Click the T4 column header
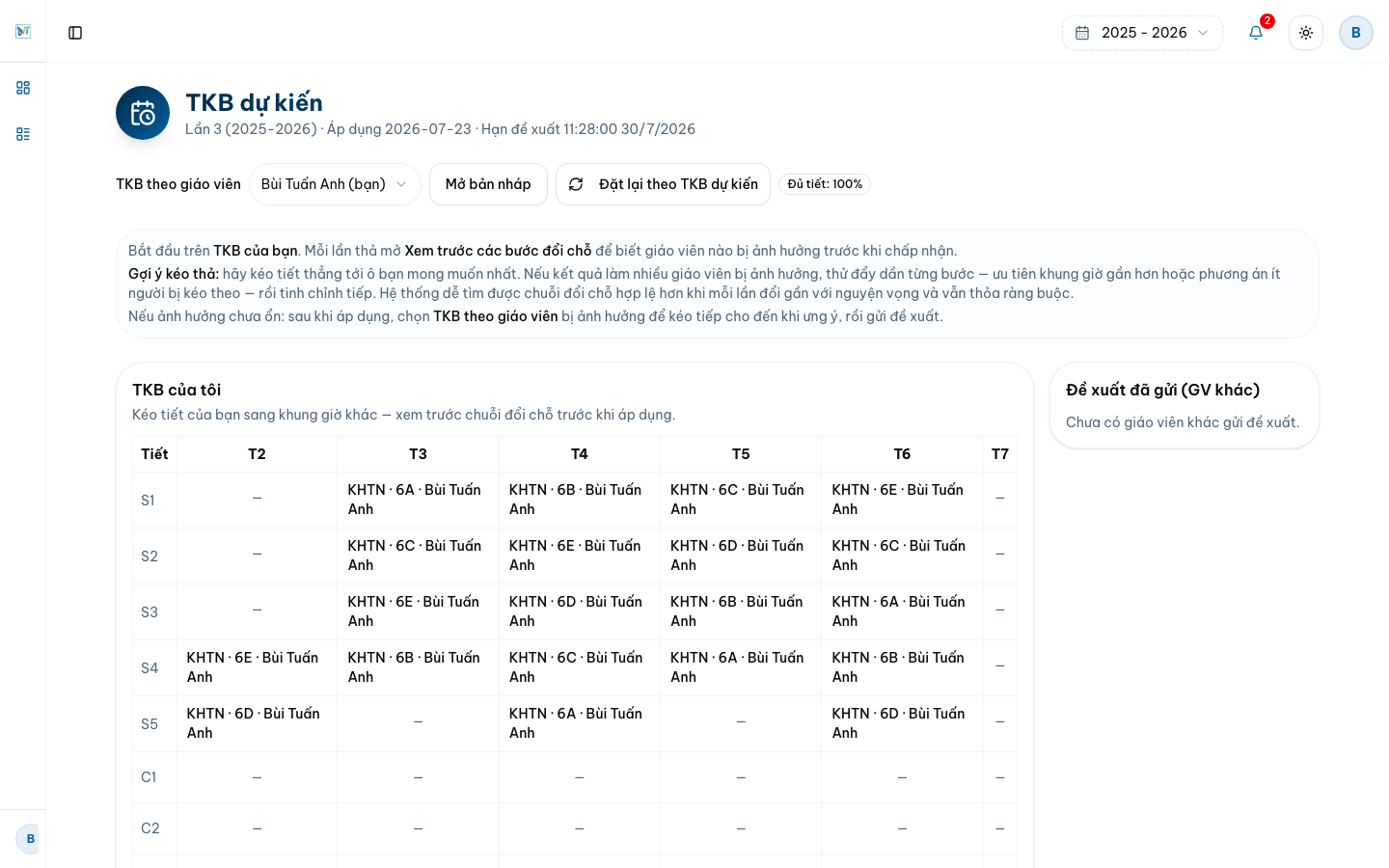 click(580, 454)
